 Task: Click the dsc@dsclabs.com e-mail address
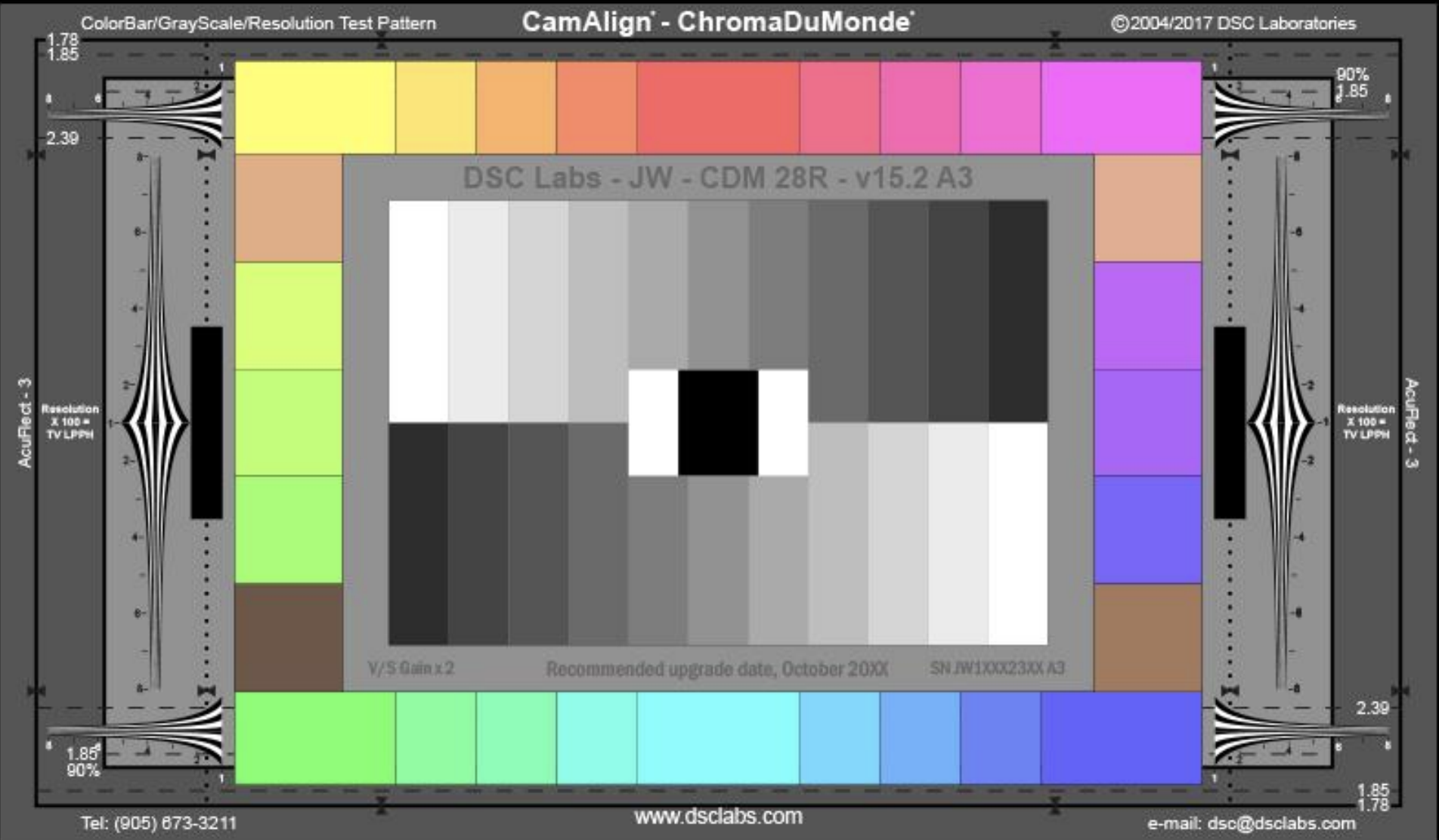coord(1281,823)
